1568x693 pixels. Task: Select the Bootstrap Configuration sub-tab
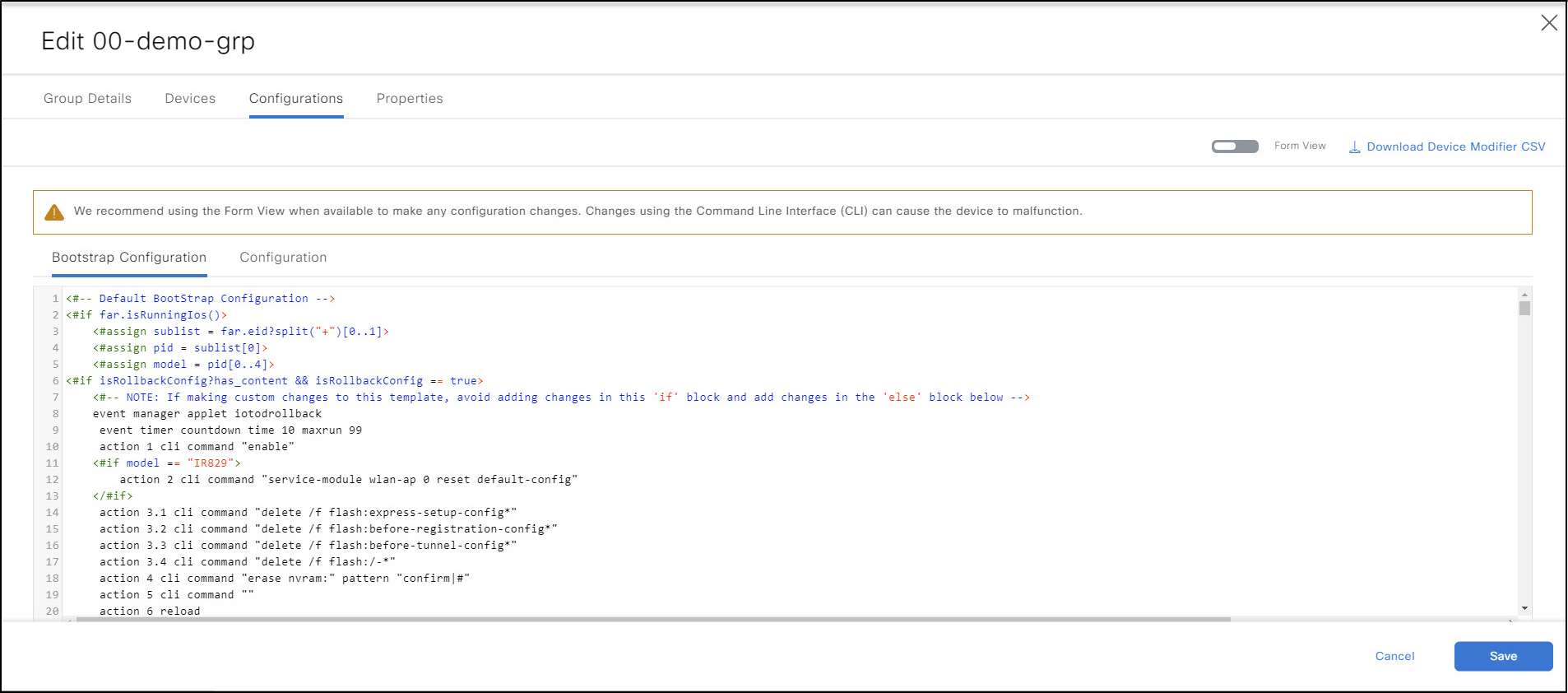point(129,257)
